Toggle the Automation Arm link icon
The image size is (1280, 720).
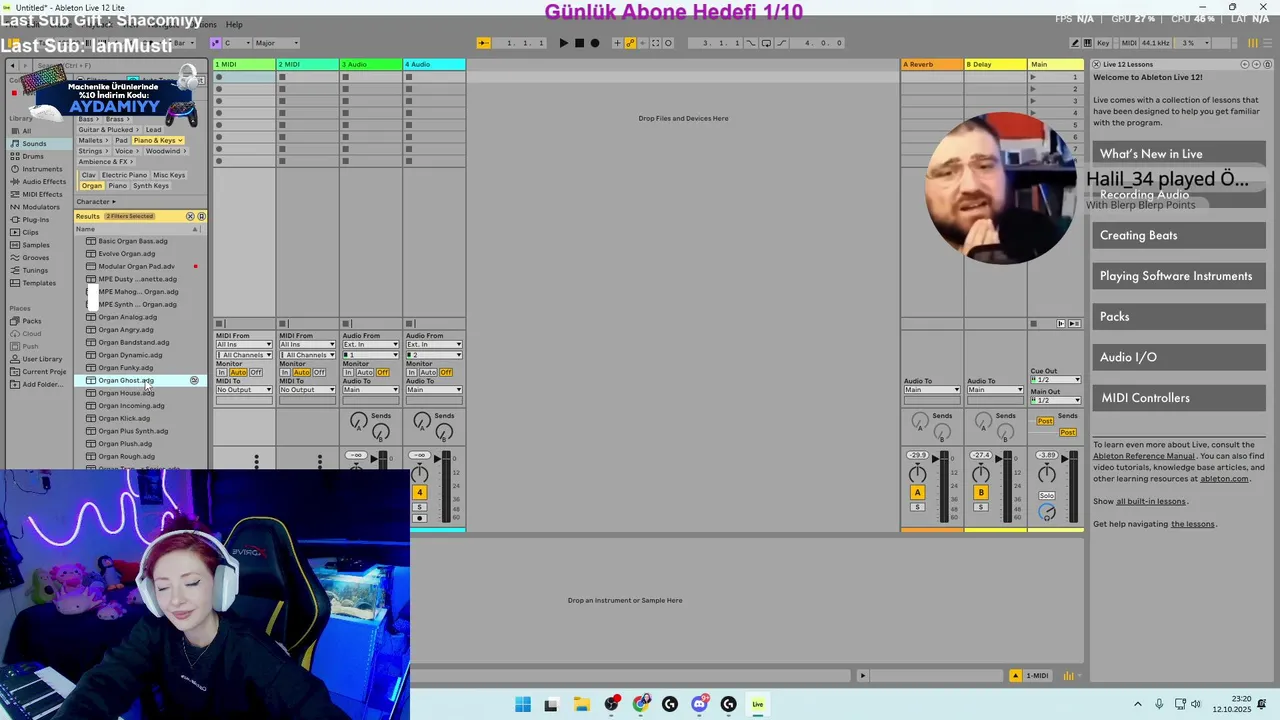pyautogui.click(x=630, y=43)
